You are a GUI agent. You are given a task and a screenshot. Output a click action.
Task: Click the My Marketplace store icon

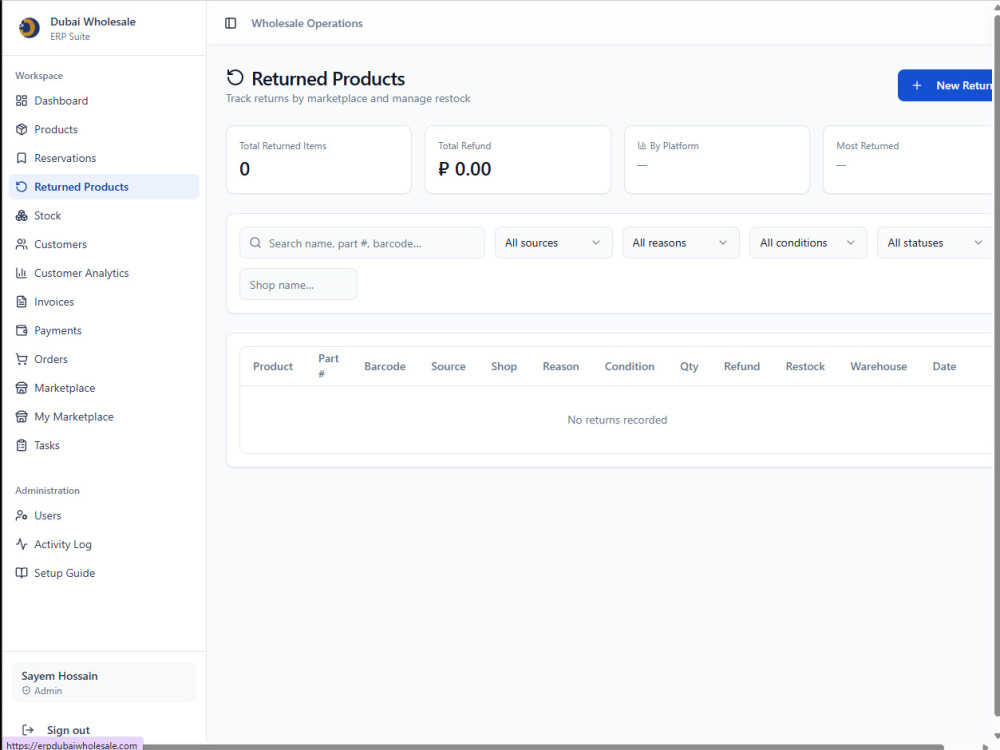tap(22, 416)
